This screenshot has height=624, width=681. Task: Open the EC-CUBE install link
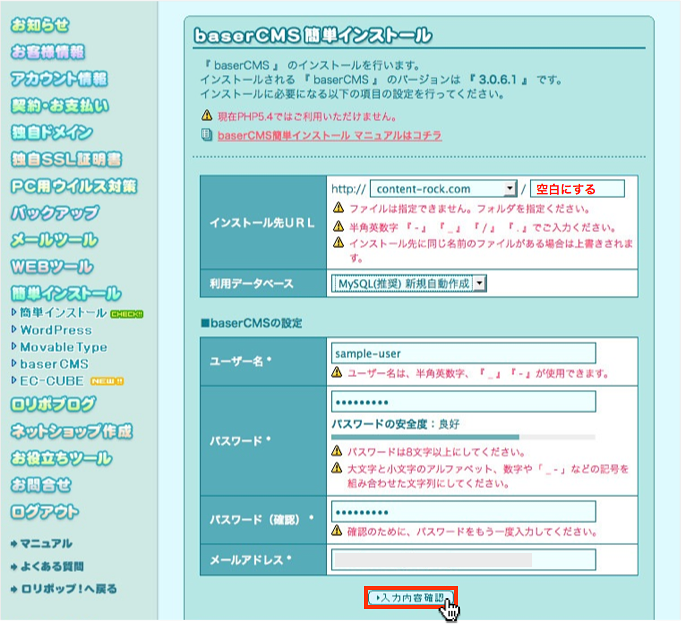[x=52, y=381]
